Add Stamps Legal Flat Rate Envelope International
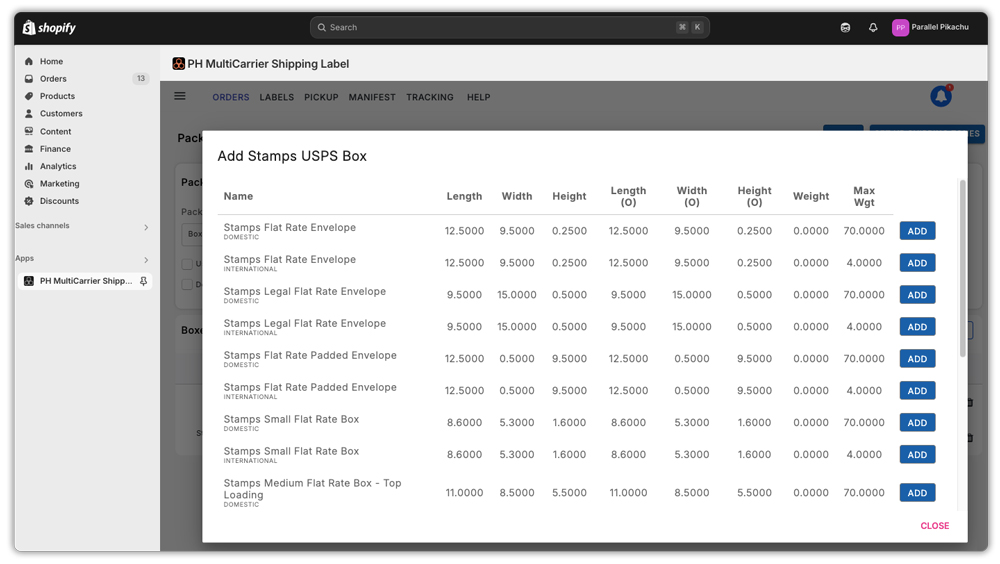This screenshot has width=1000, height=564. point(917,327)
